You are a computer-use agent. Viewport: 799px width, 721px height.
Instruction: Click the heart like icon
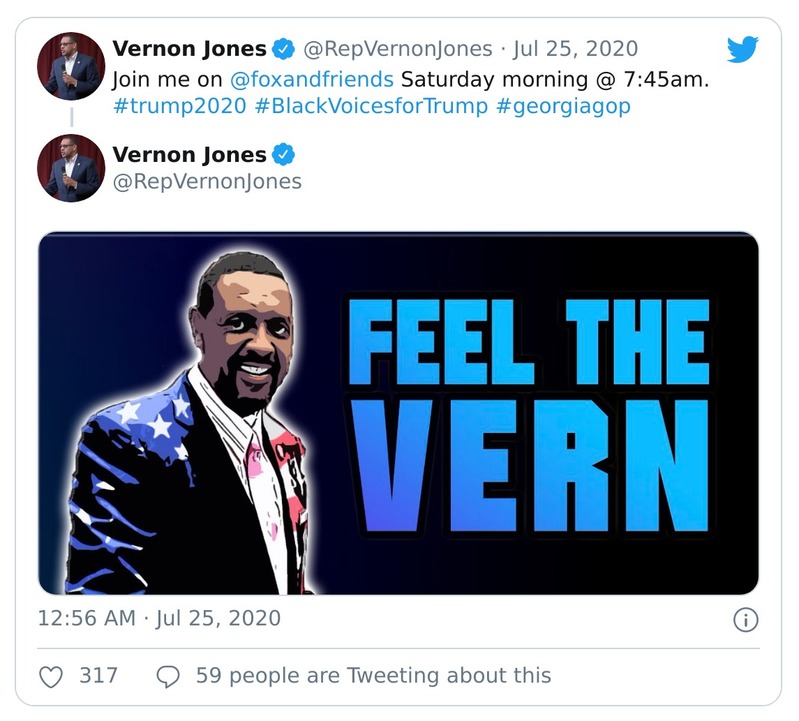pos(51,676)
